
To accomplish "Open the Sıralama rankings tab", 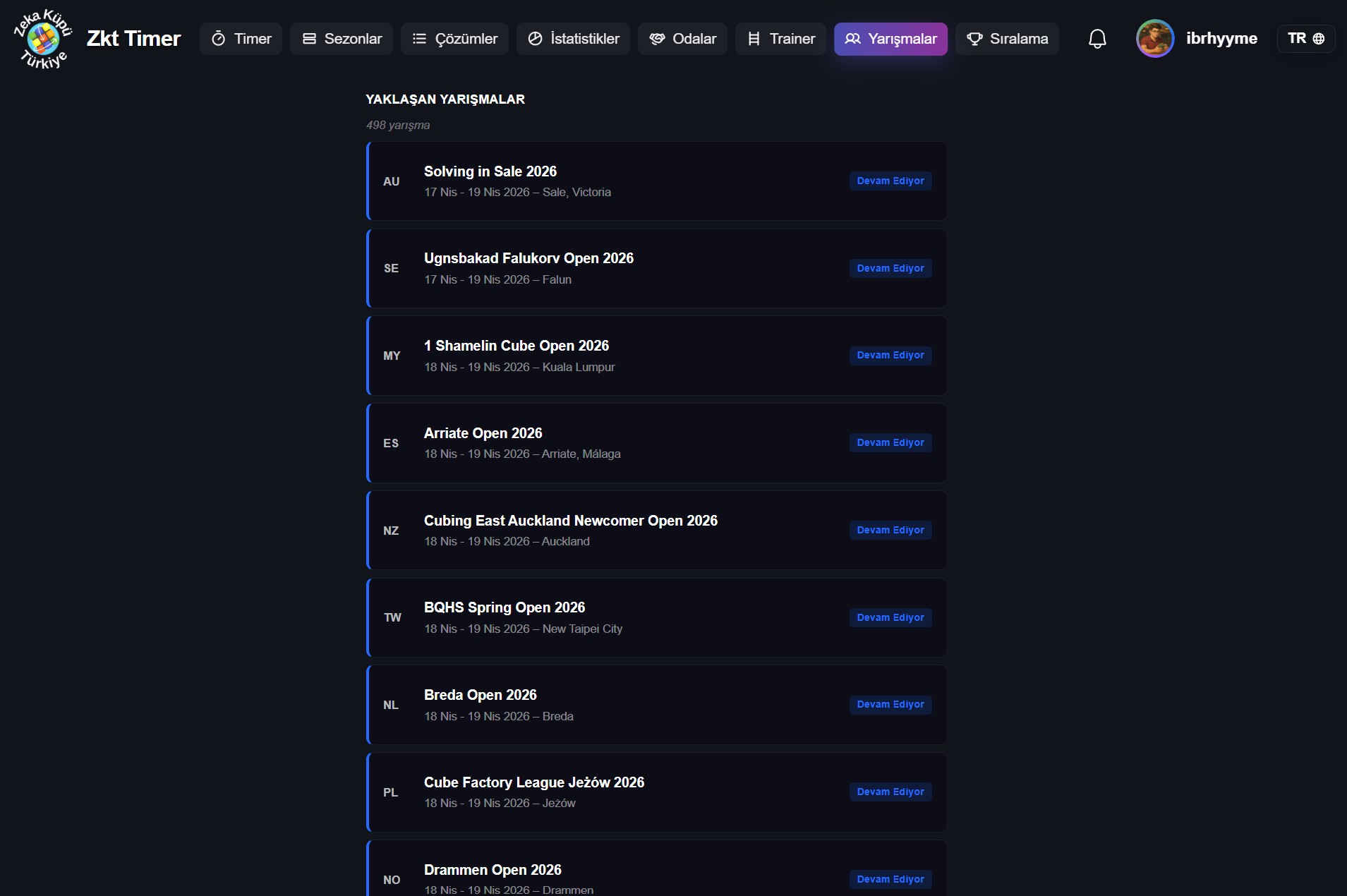I will pyautogui.click(x=1007, y=39).
